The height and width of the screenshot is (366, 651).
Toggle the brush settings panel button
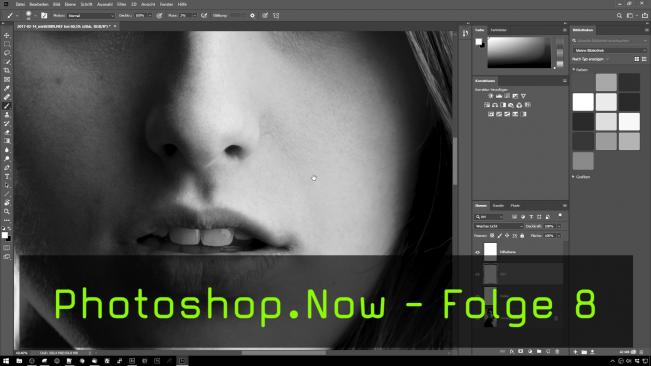[44, 16]
